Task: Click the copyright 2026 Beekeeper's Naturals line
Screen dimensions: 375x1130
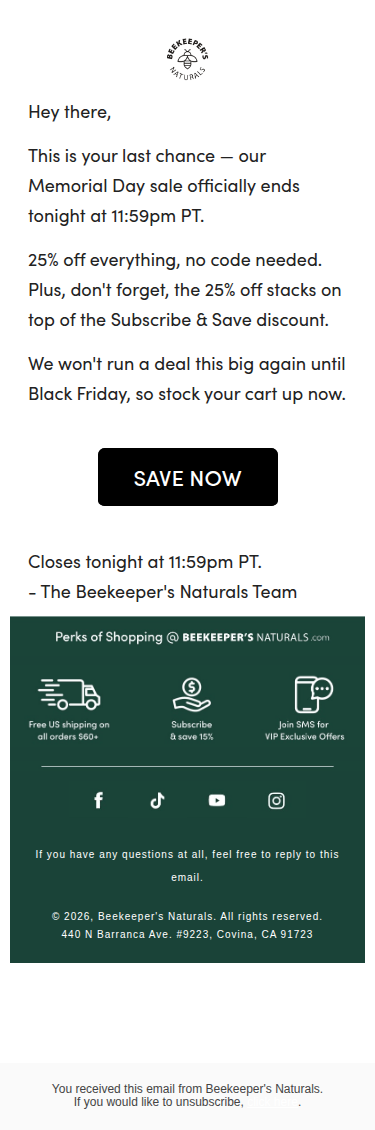Action: point(187,917)
